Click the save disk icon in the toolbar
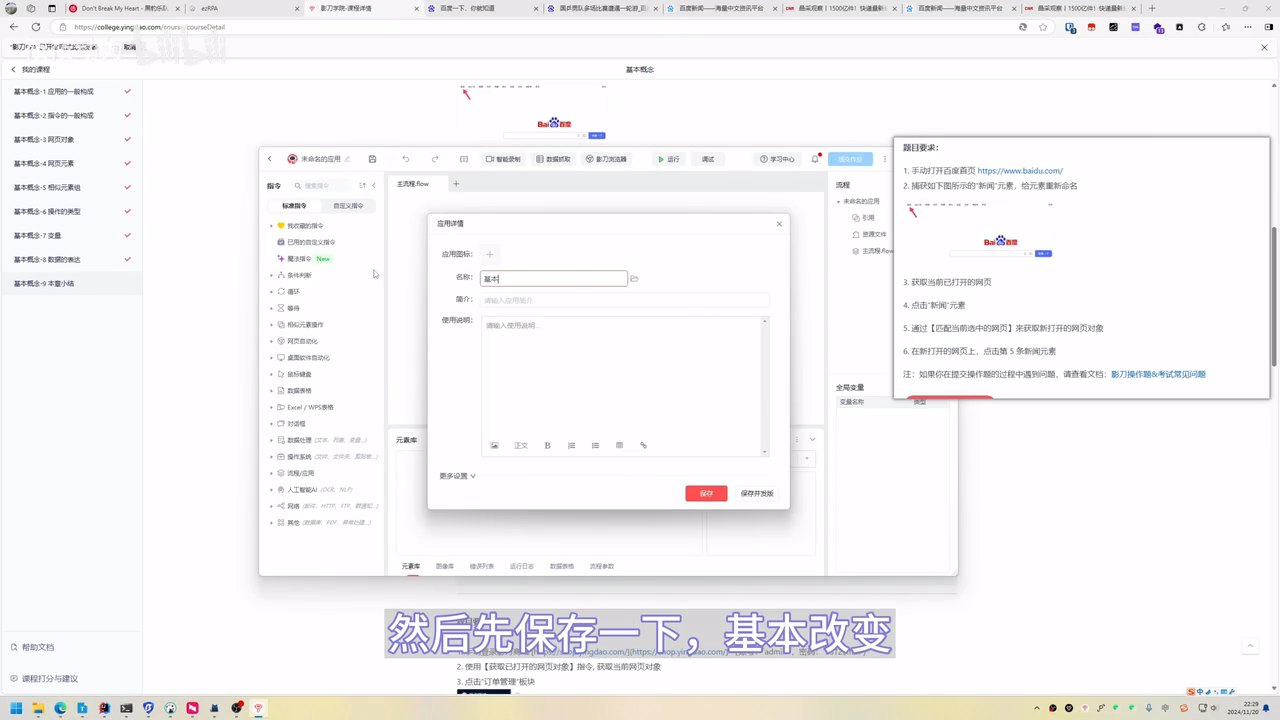Image resolution: width=1280 pixels, height=720 pixels. click(372, 159)
